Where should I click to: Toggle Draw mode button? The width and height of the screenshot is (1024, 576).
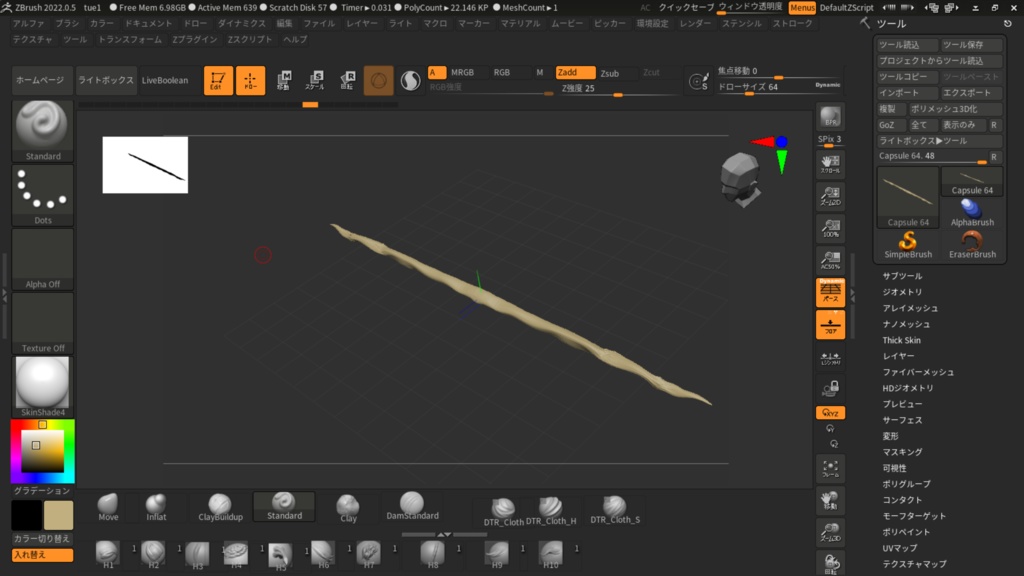click(x=250, y=80)
